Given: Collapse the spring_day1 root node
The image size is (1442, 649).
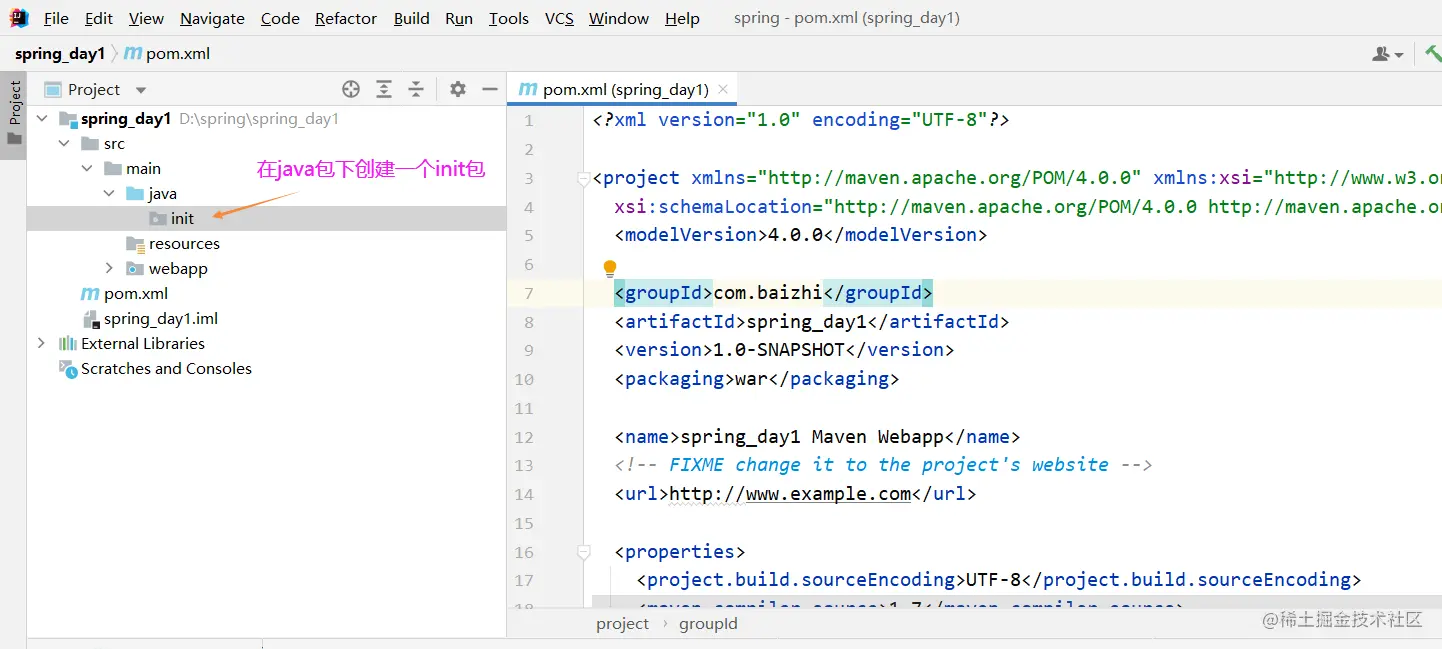Looking at the screenshot, I should (42, 118).
